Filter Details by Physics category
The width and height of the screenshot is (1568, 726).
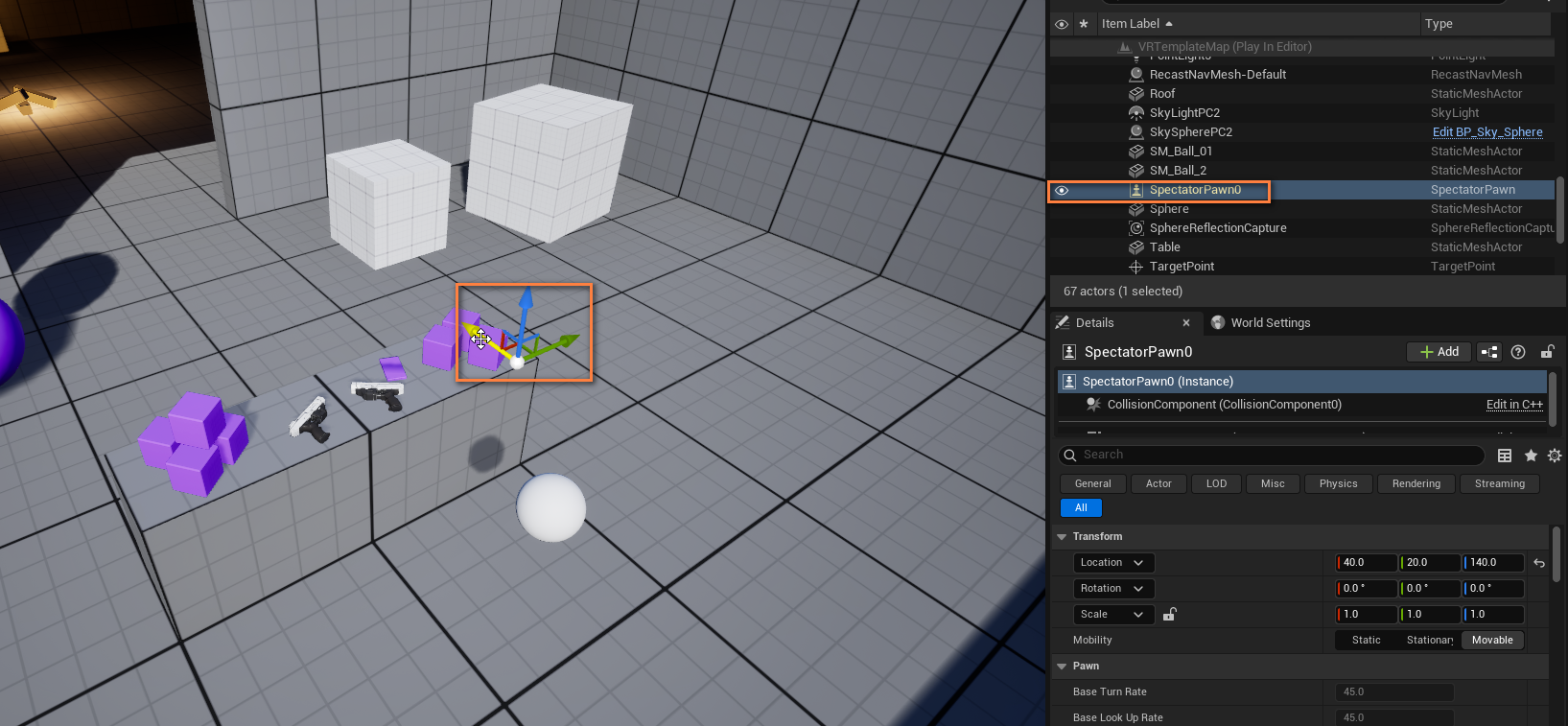click(1338, 484)
